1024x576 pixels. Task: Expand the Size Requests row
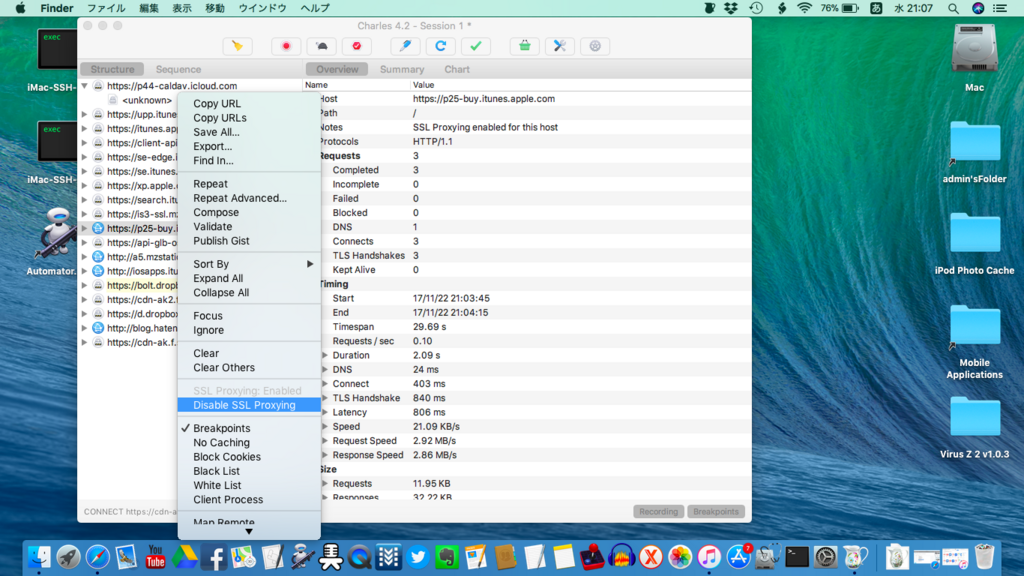[x=325, y=483]
